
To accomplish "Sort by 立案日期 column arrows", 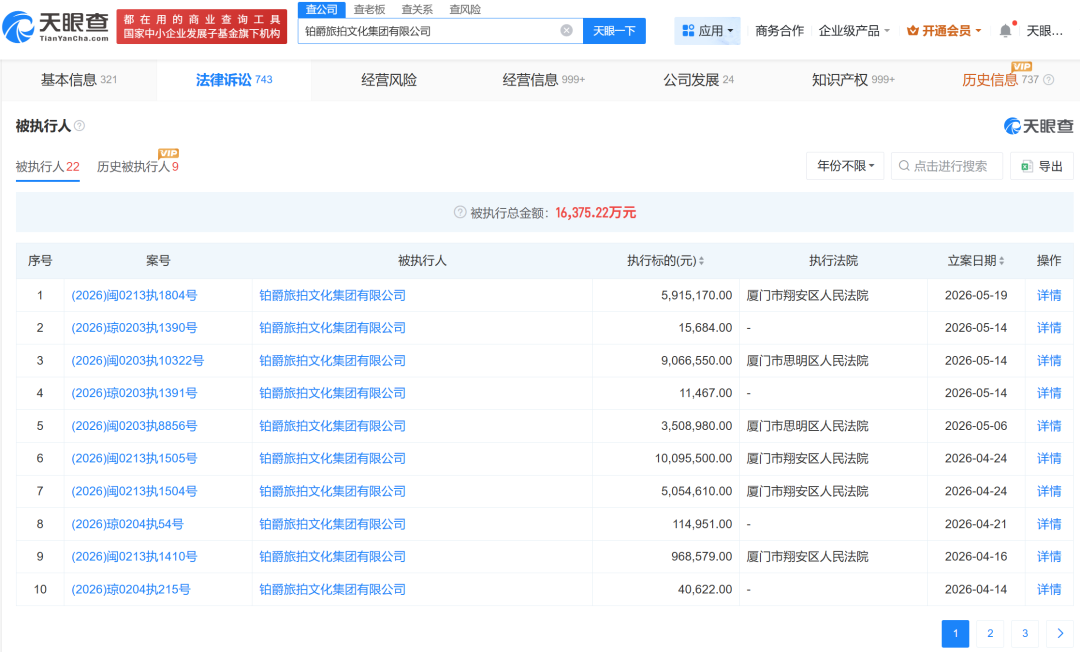I will (x=1001, y=261).
